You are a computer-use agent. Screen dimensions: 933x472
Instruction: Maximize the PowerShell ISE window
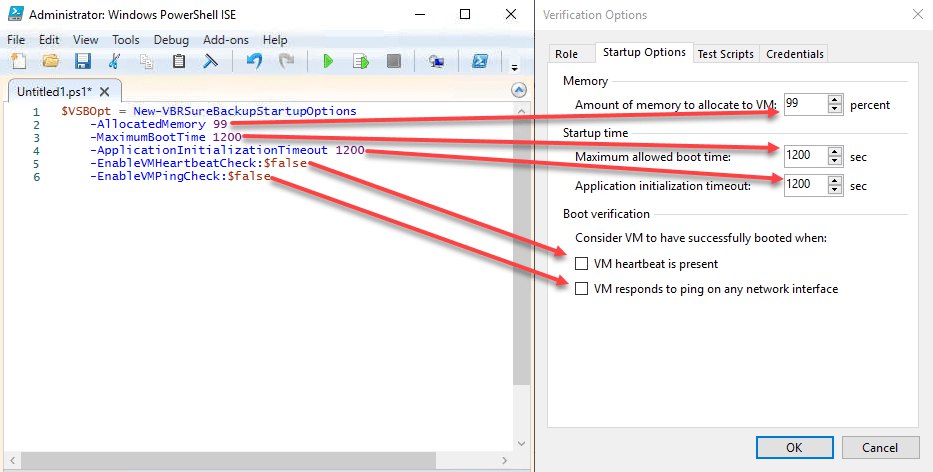pos(465,14)
